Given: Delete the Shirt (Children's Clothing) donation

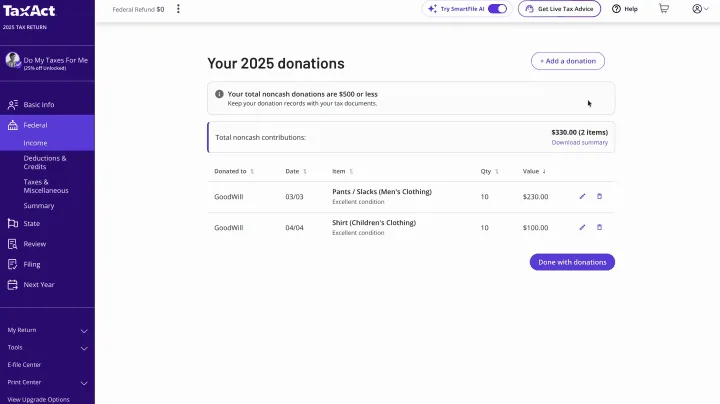Looking at the screenshot, I should [599, 227].
